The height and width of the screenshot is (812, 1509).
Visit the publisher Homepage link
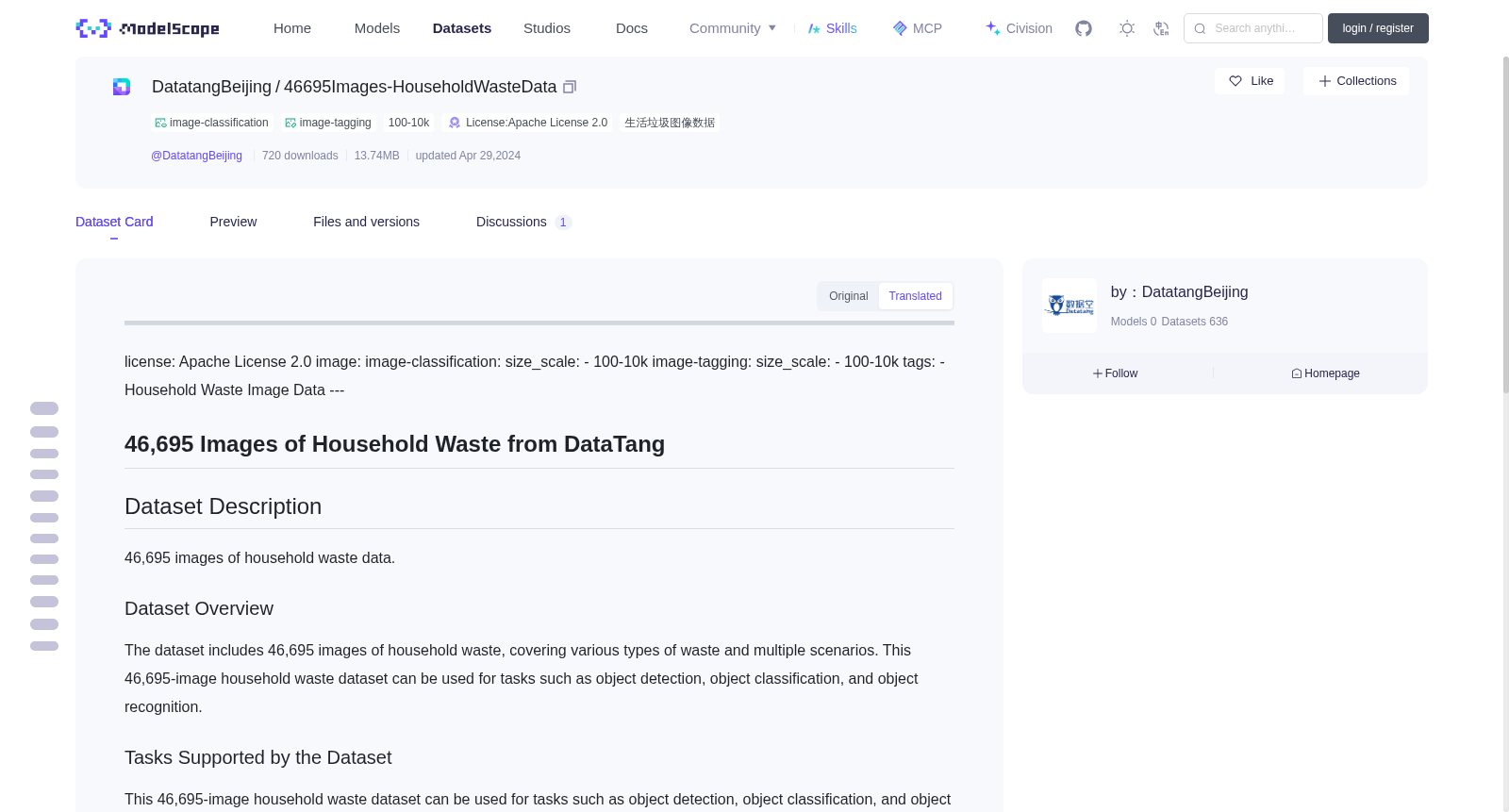click(x=1325, y=373)
